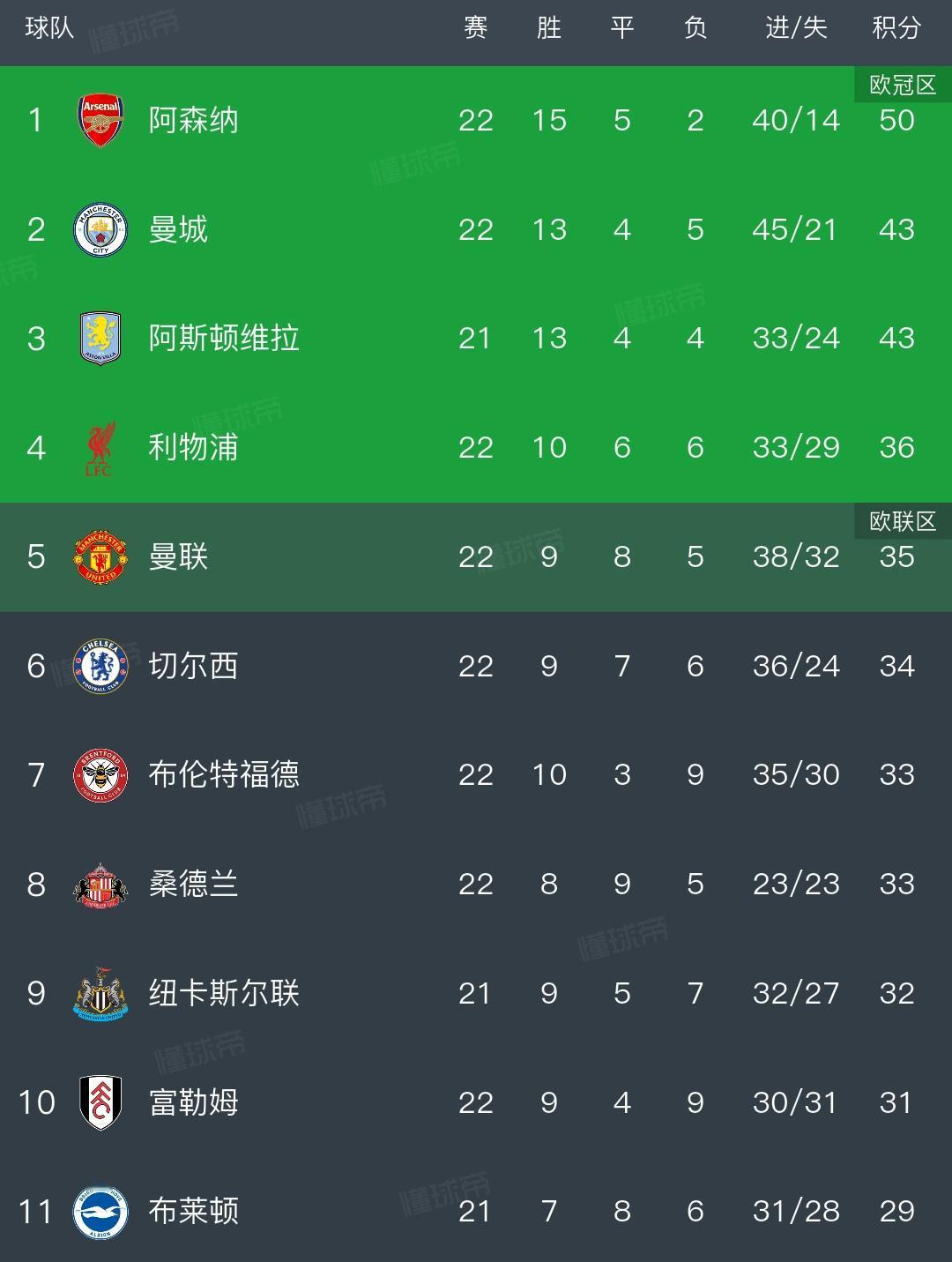This screenshot has height=1262, width=952.
Task: Tap the 欧联区 zone label
Action: [903, 521]
